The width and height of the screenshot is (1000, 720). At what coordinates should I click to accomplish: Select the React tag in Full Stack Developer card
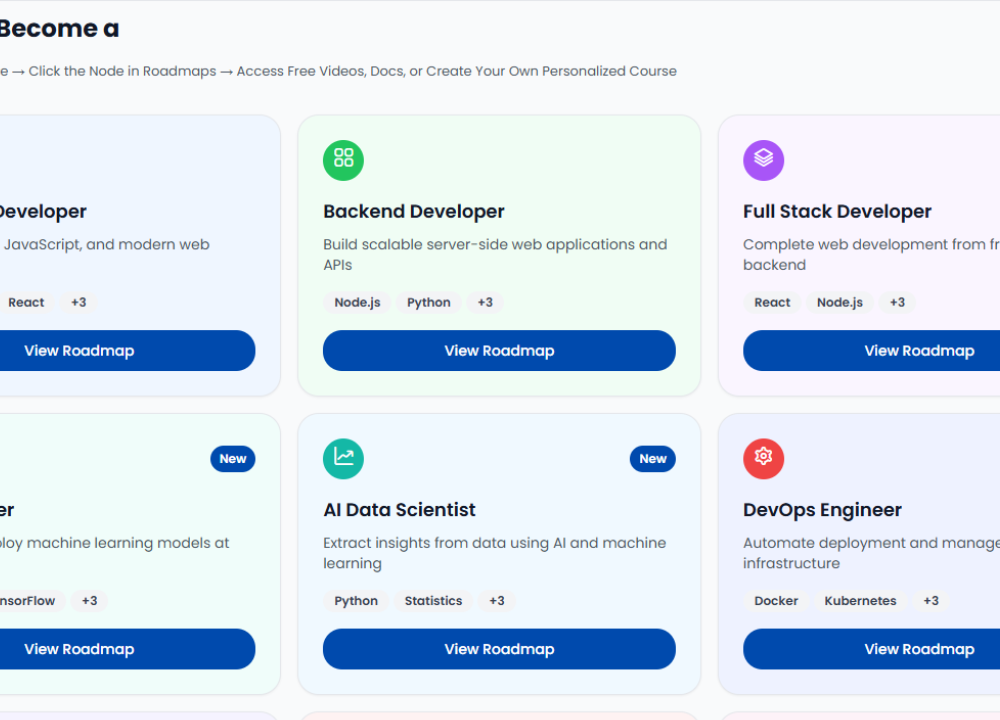tap(772, 302)
